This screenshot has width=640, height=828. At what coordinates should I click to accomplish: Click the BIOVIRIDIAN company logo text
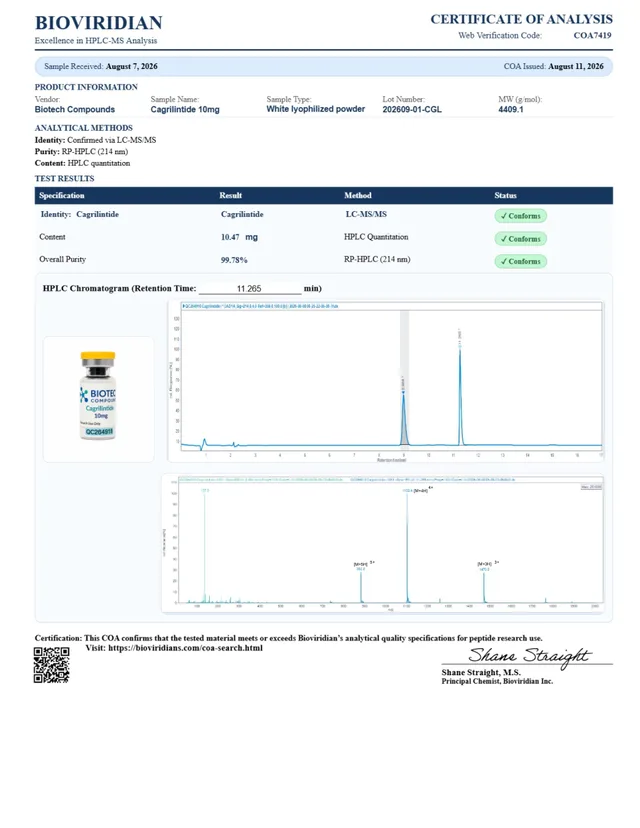pos(99,23)
